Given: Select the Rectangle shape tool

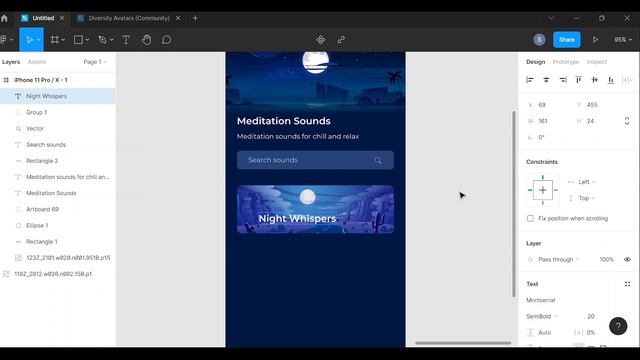Looking at the screenshot, I should 78,40.
